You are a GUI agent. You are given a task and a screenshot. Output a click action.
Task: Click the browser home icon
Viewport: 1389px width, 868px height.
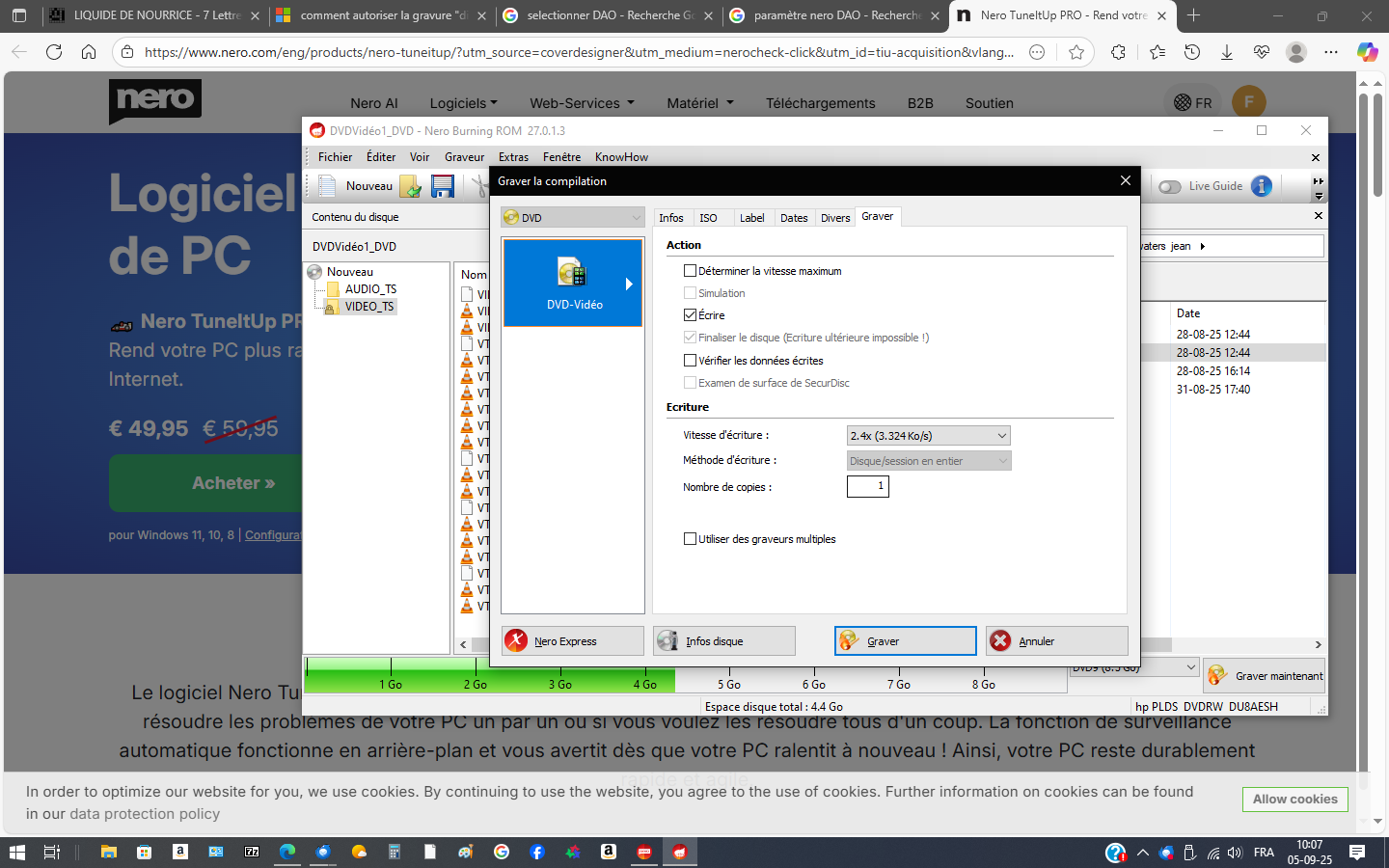89,52
